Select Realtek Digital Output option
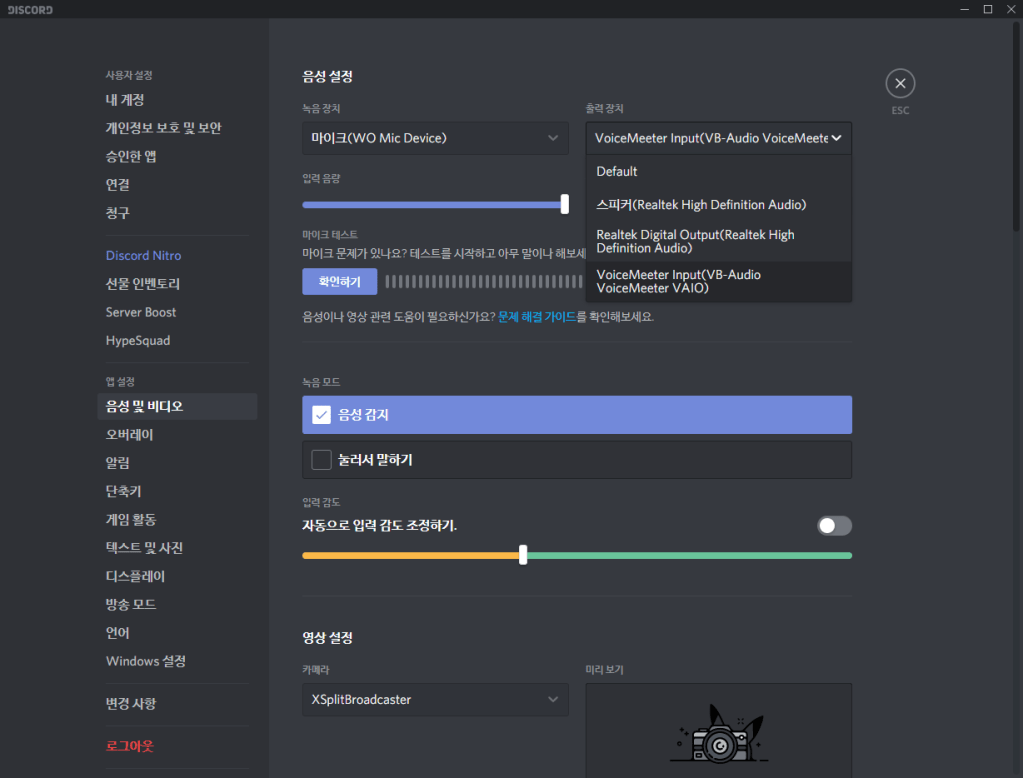The width and height of the screenshot is (1023, 778). click(696, 241)
